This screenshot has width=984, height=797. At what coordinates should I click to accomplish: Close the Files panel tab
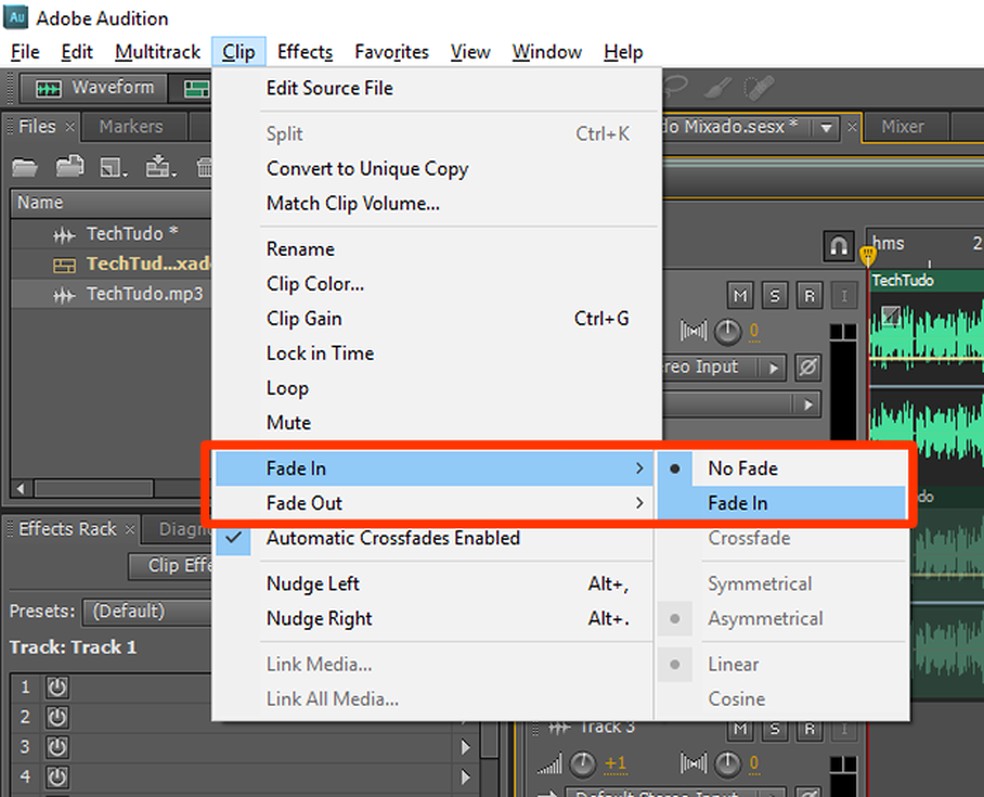pos(70,127)
